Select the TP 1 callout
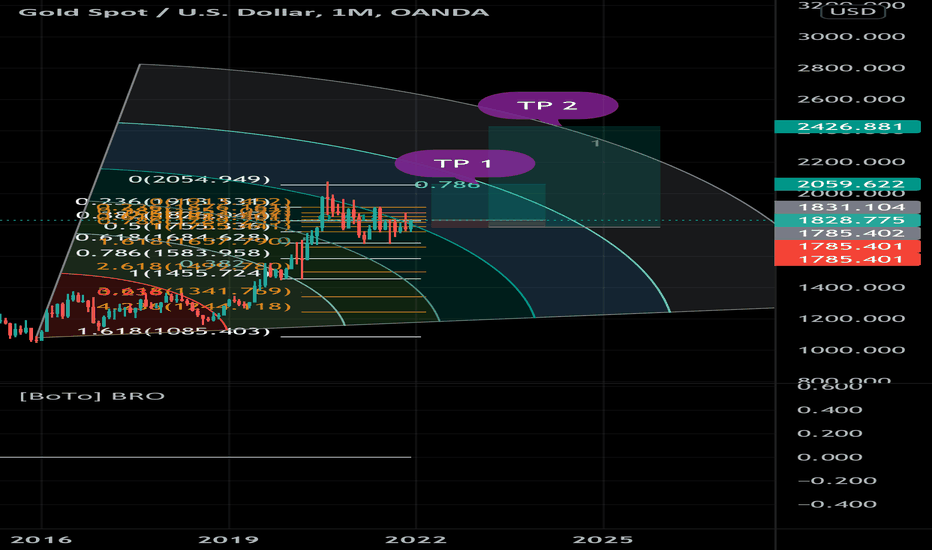This screenshot has height=550, width=932. 465,164
